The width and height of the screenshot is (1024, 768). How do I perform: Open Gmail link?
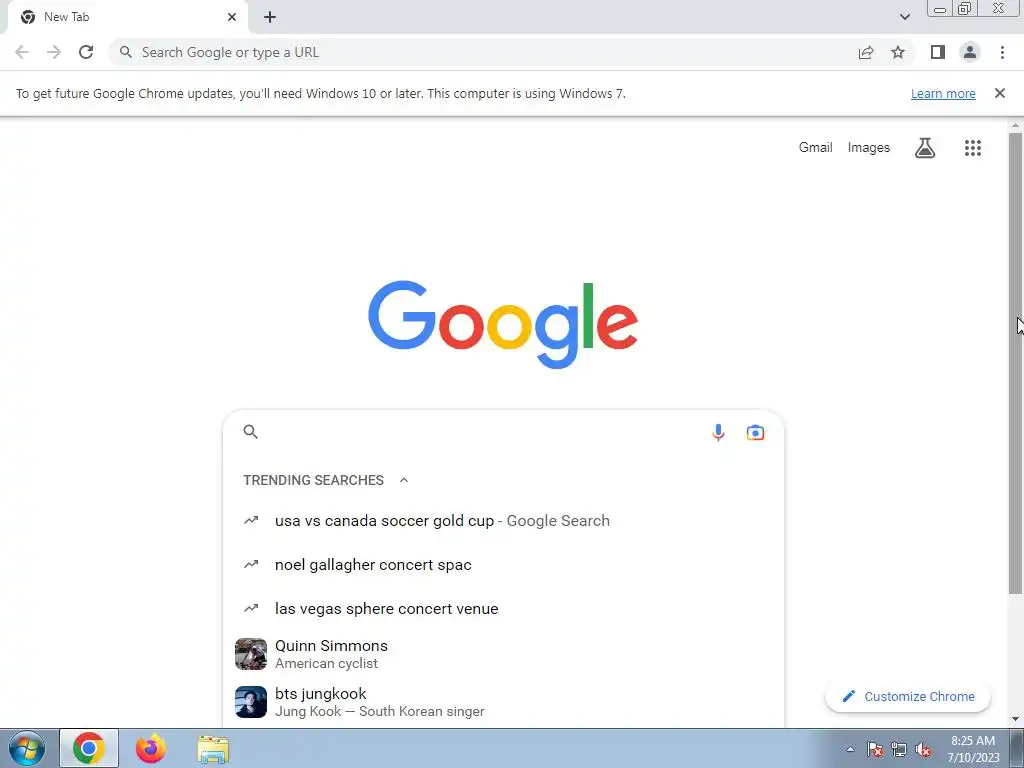tap(815, 148)
